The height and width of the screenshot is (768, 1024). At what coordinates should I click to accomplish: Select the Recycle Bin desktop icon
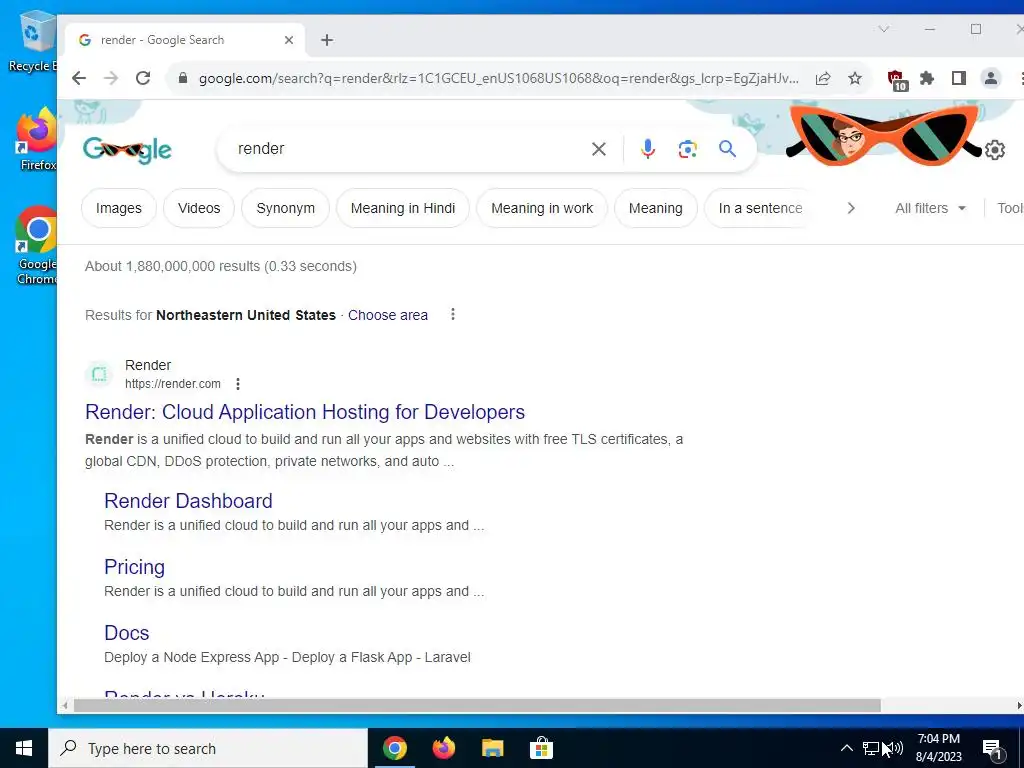32,41
